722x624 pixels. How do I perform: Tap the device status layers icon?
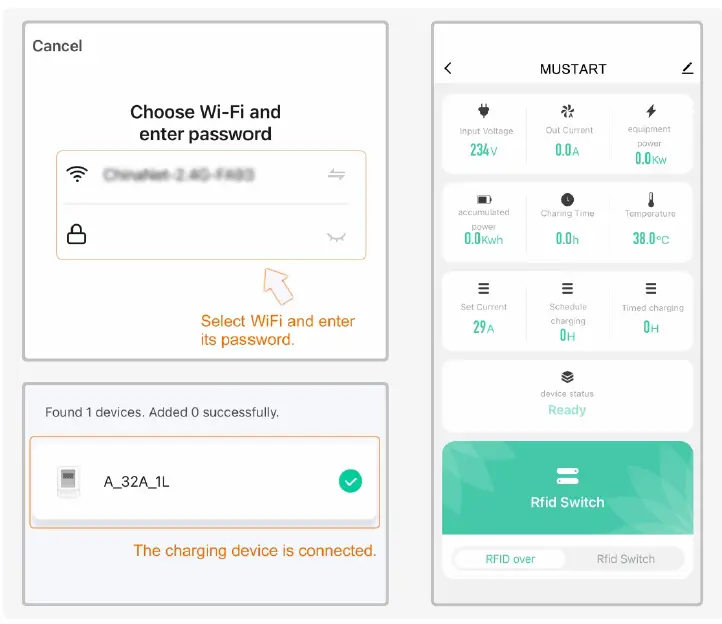[x=568, y=377]
